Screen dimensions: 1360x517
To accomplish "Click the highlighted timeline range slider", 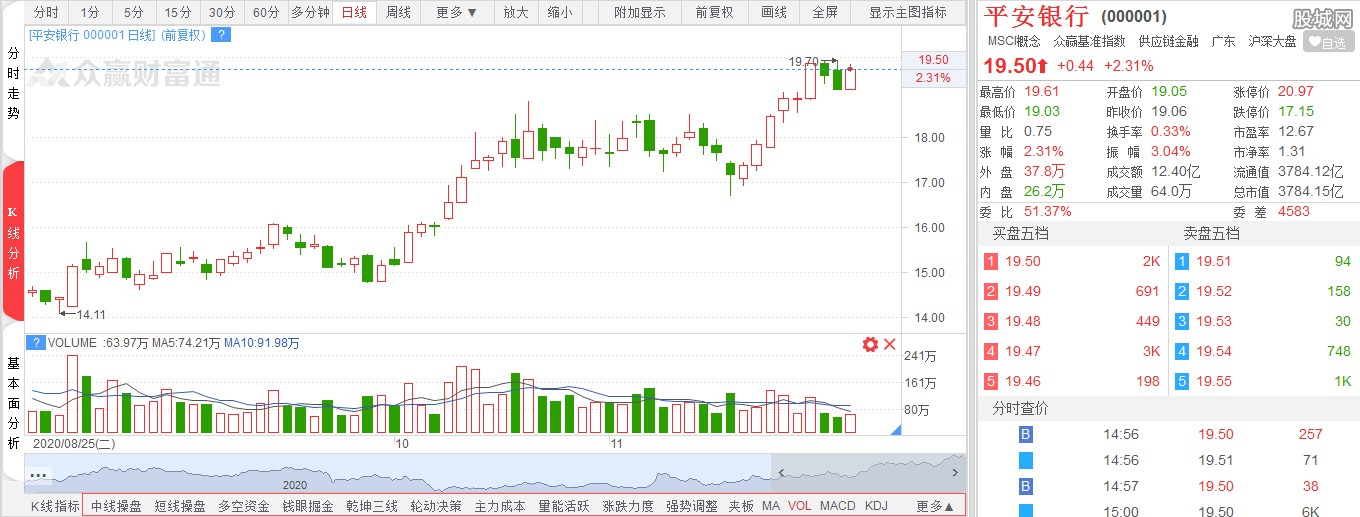I will pos(867,473).
